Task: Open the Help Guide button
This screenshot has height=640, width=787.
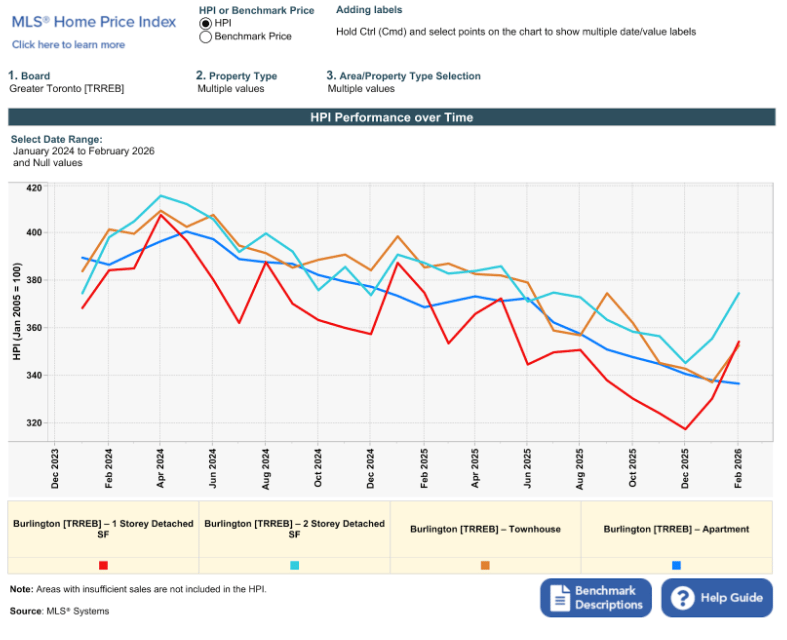Action: [717, 598]
